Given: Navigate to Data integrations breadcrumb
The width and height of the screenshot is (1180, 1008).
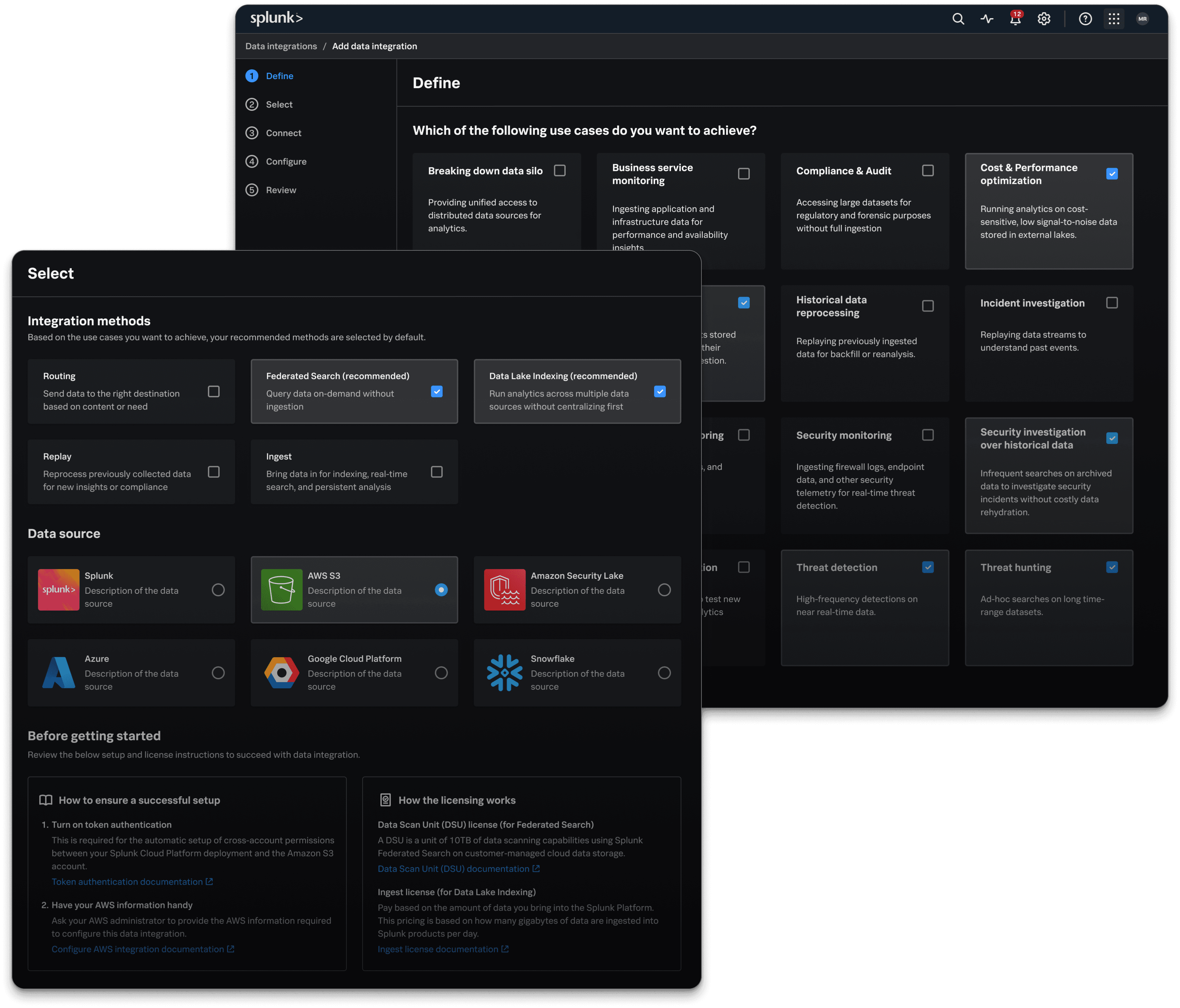Looking at the screenshot, I should pyautogui.click(x=281, y=46).
